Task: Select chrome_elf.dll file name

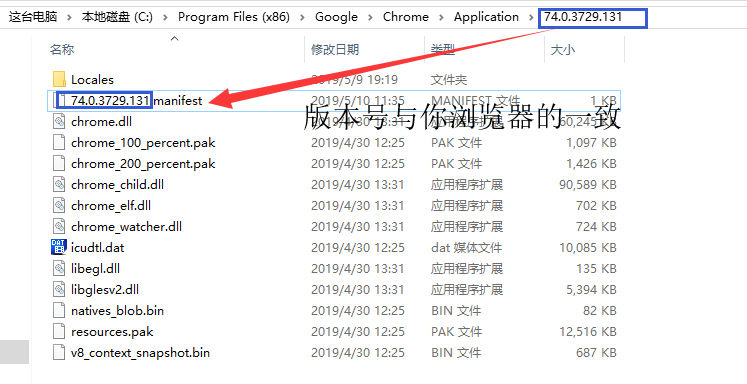Action: pos(111,205)
